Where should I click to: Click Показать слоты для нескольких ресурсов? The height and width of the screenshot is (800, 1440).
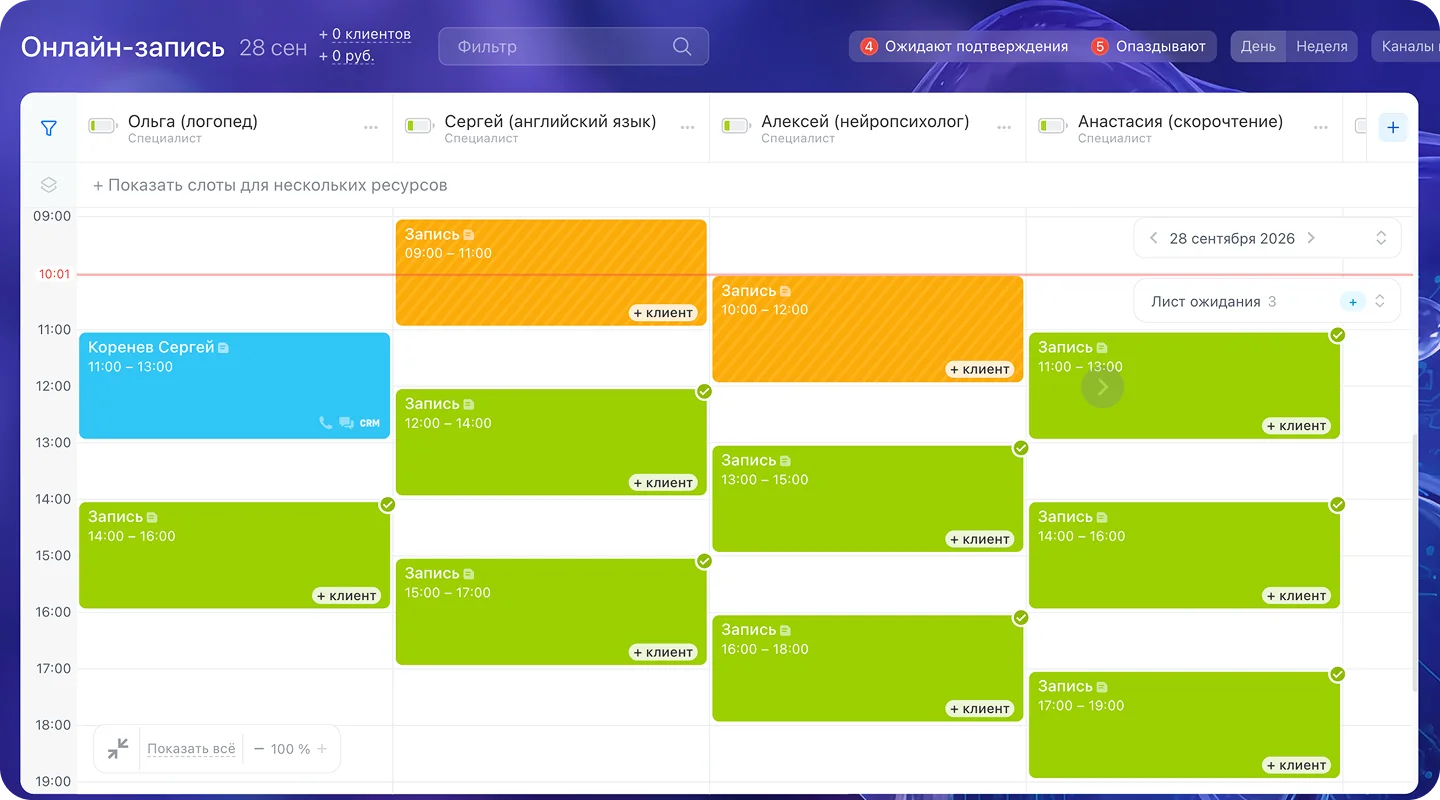[270, 185]
